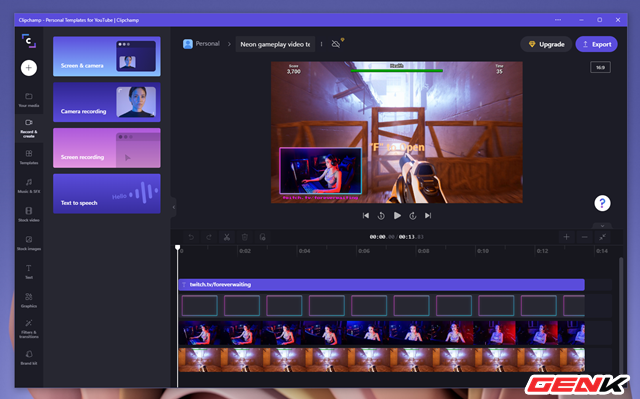Zoom out the timeline with minus
640x399 pixels.
coord(584,237)
